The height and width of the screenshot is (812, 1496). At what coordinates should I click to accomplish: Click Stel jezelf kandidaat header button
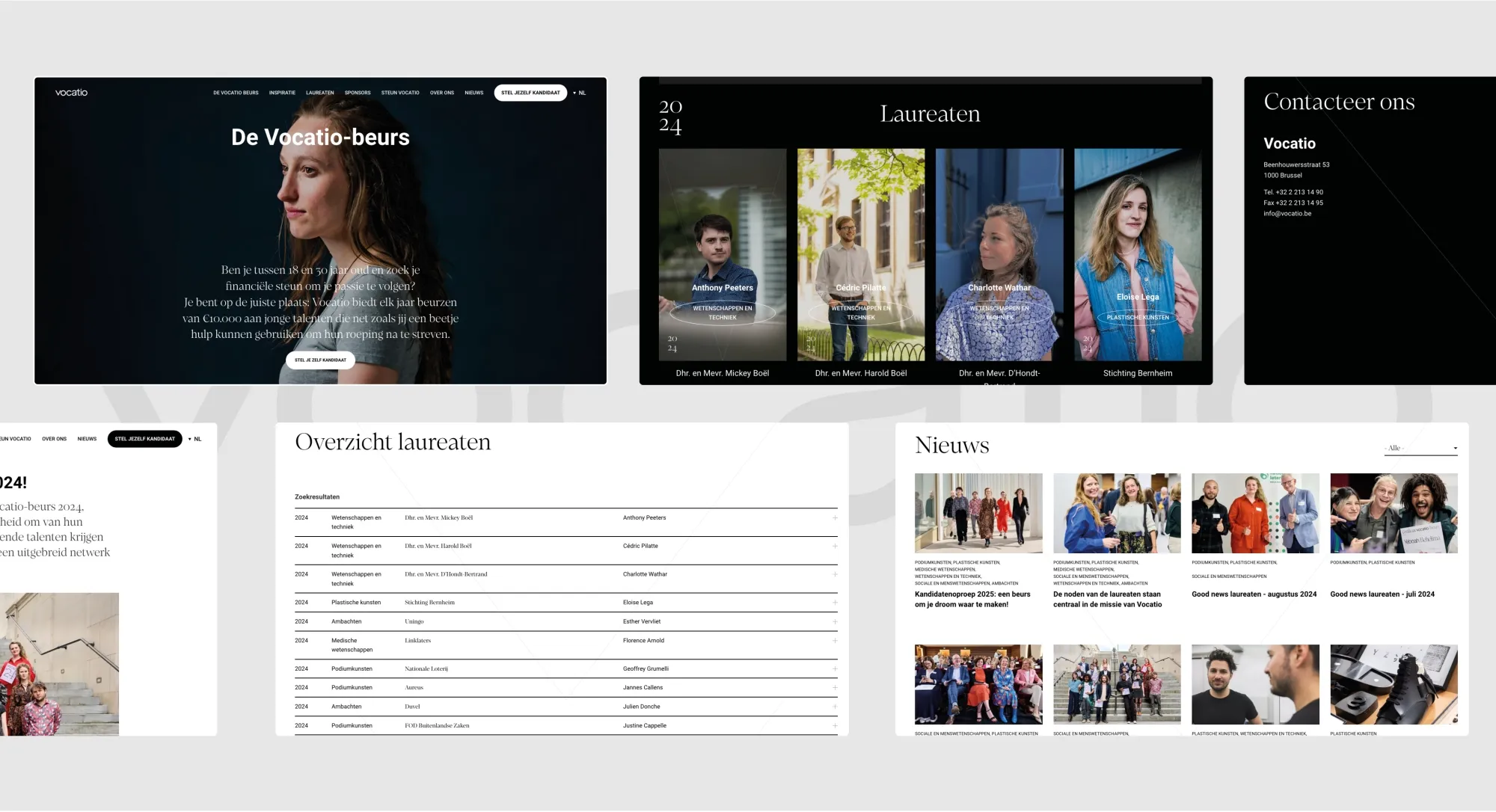click(x=530, y=93)
